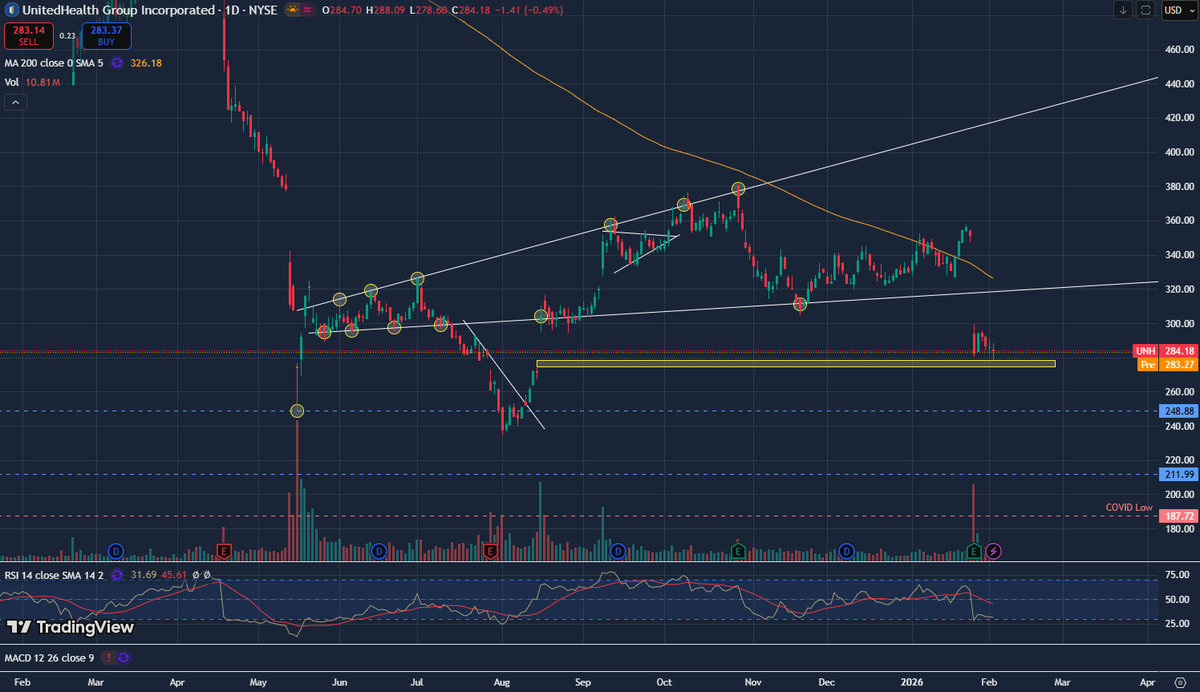Click the red exclamation warning on MACD legend

tap(110, 658)
